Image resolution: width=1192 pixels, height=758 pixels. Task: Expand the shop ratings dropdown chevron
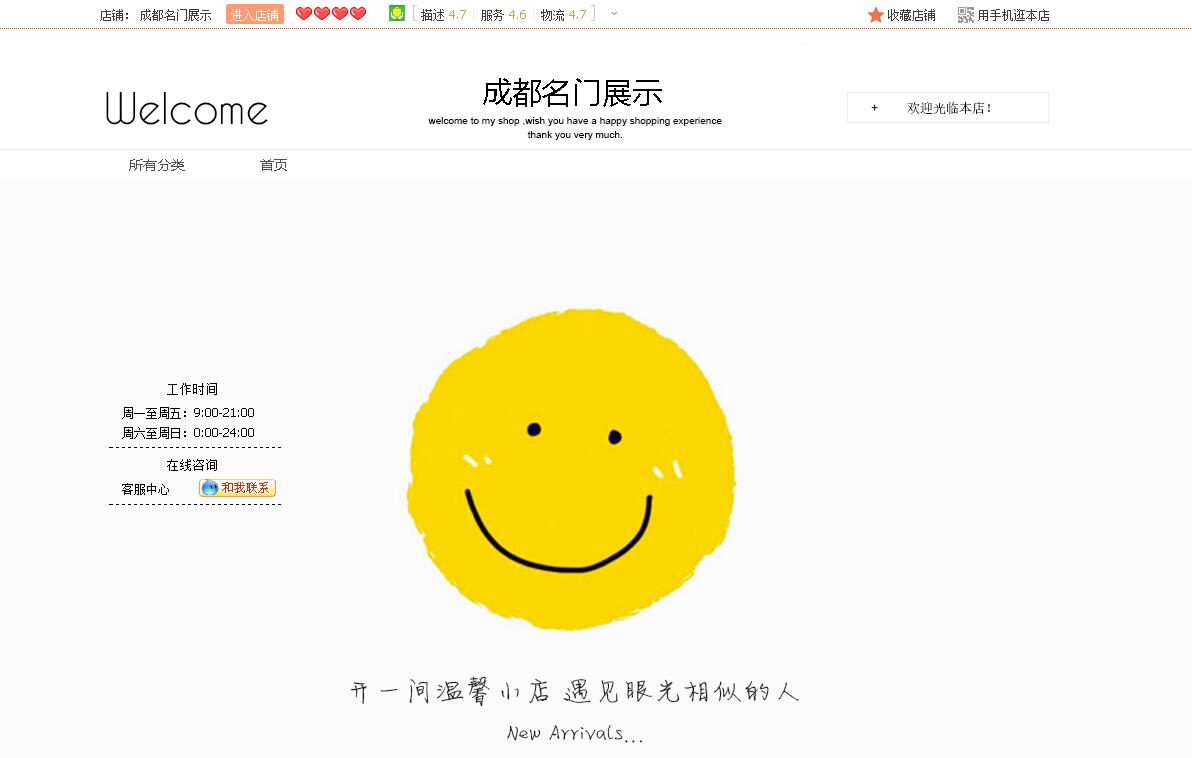[613, 15]
